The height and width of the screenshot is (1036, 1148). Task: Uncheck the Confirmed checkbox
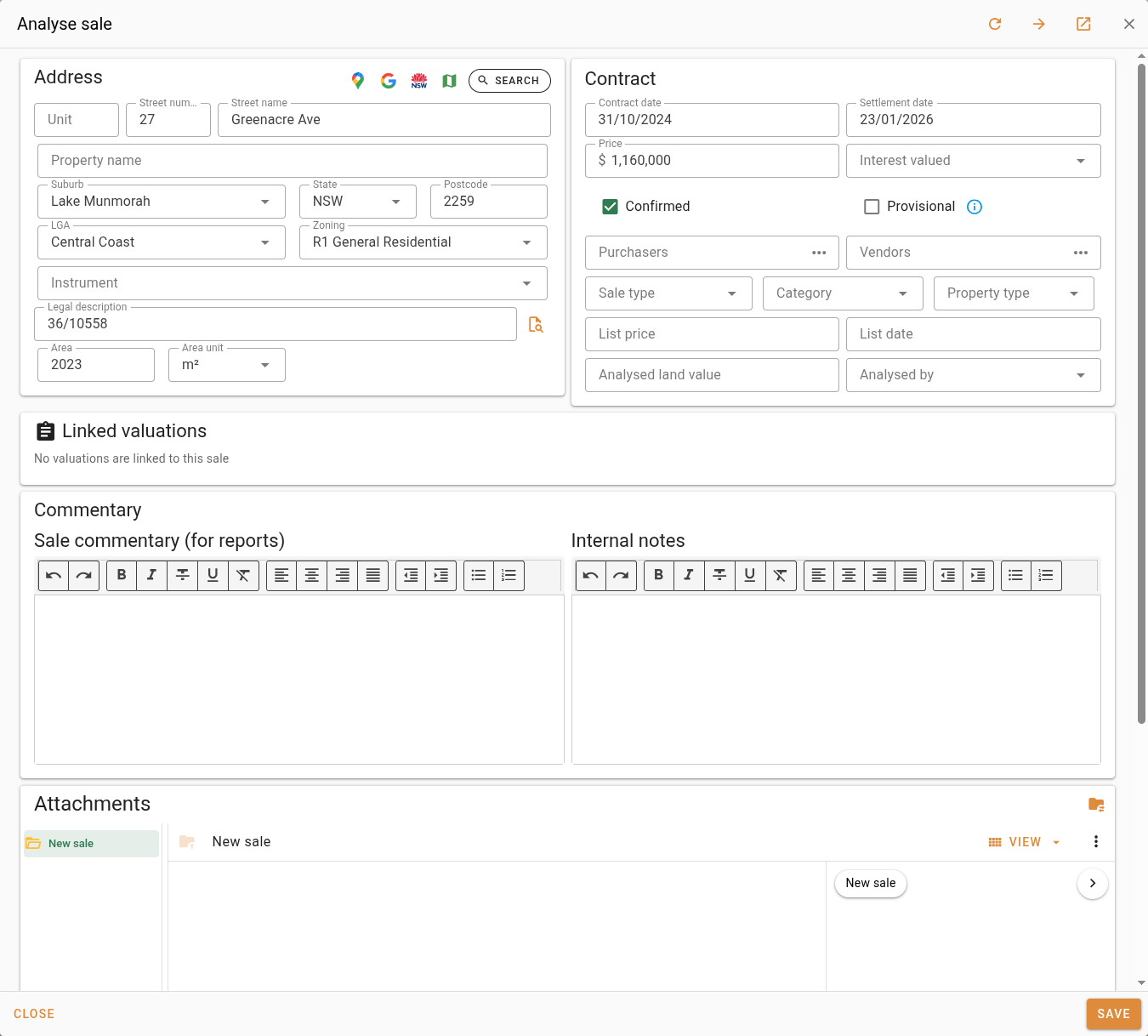pyautogui.click(x=610, y=207)
